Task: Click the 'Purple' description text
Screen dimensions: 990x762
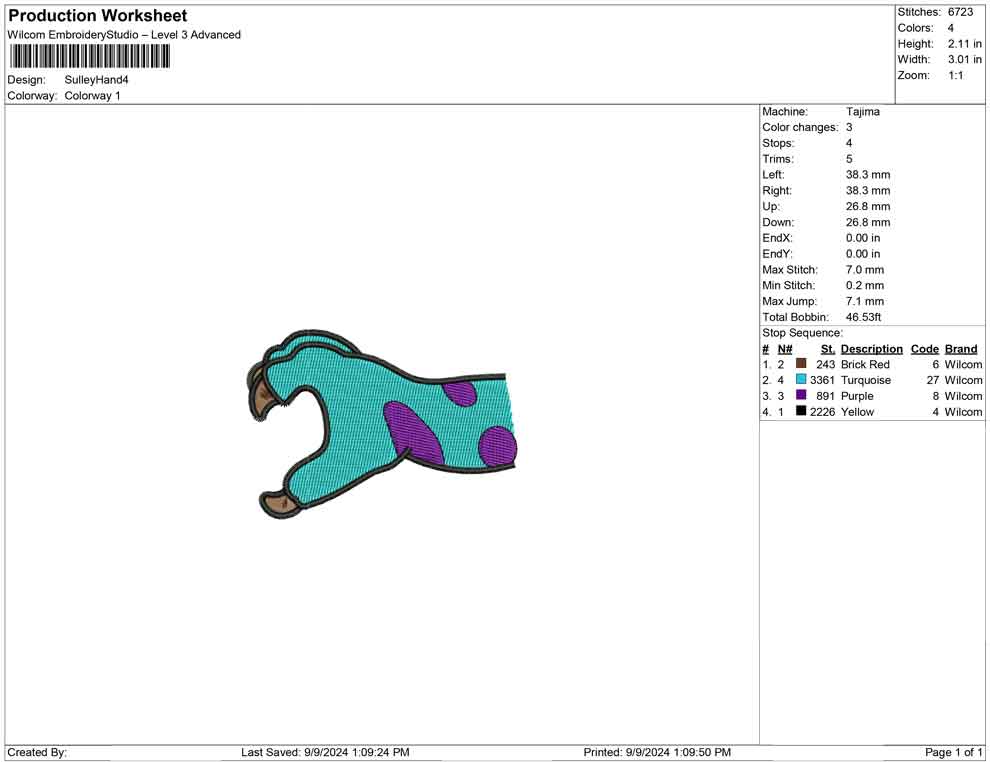Action: (x=857, y=396)
